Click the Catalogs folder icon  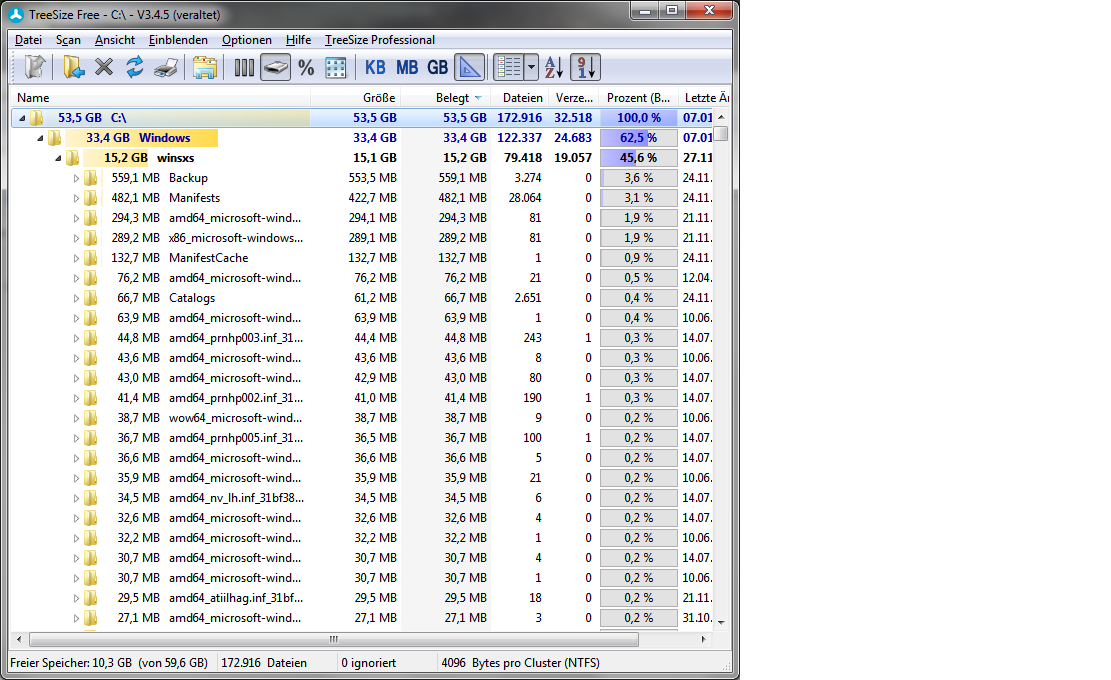point(91,298)
